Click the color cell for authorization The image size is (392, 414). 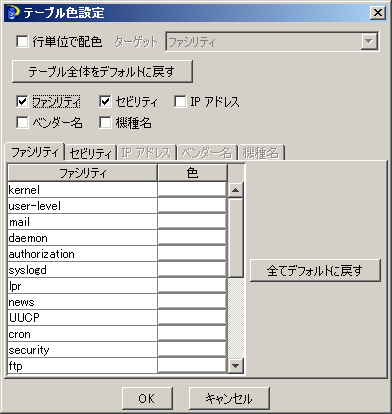click(192, 254)
